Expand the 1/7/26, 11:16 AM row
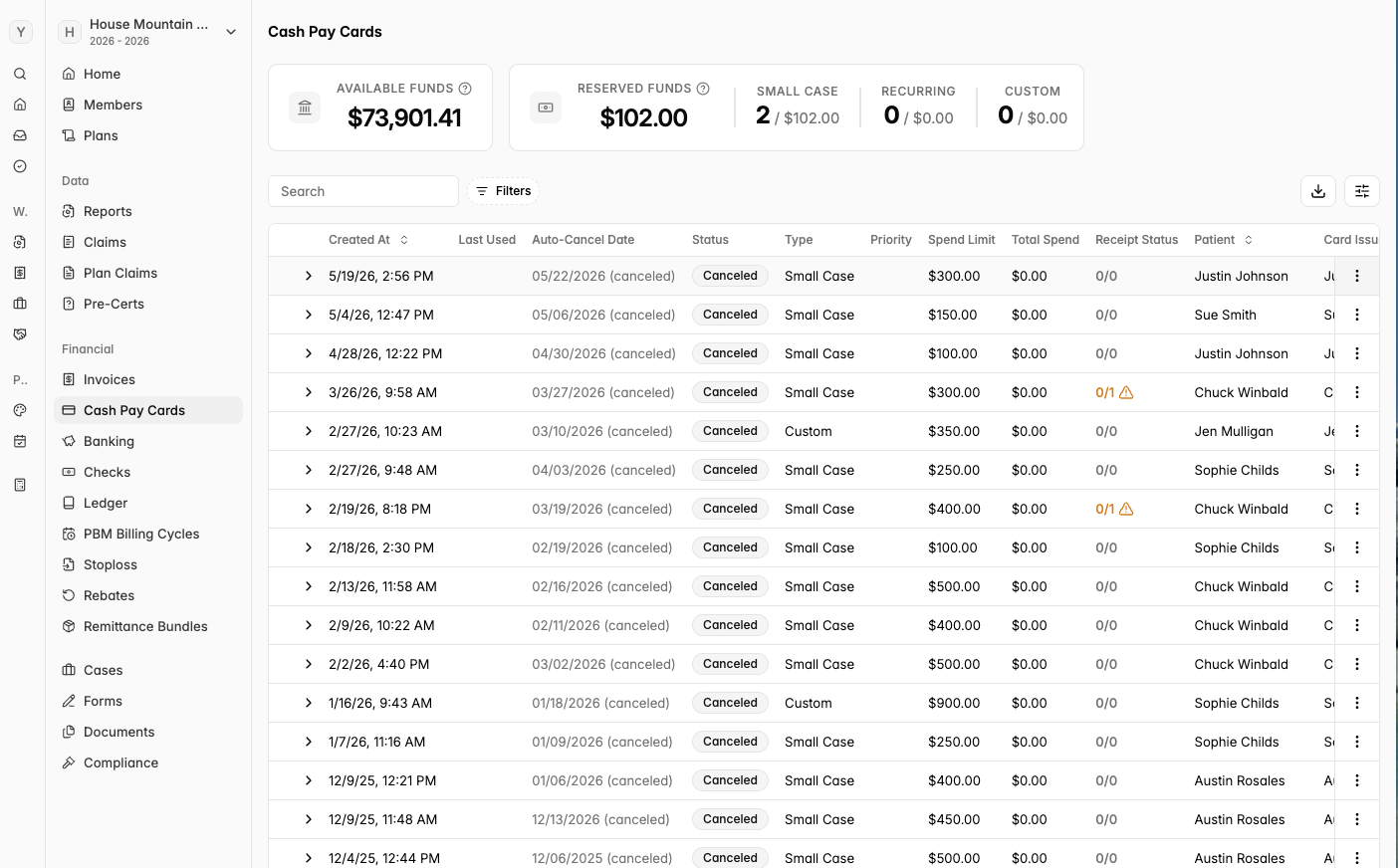The width and height of the screenshot is (1398, 868). (309, 742)
